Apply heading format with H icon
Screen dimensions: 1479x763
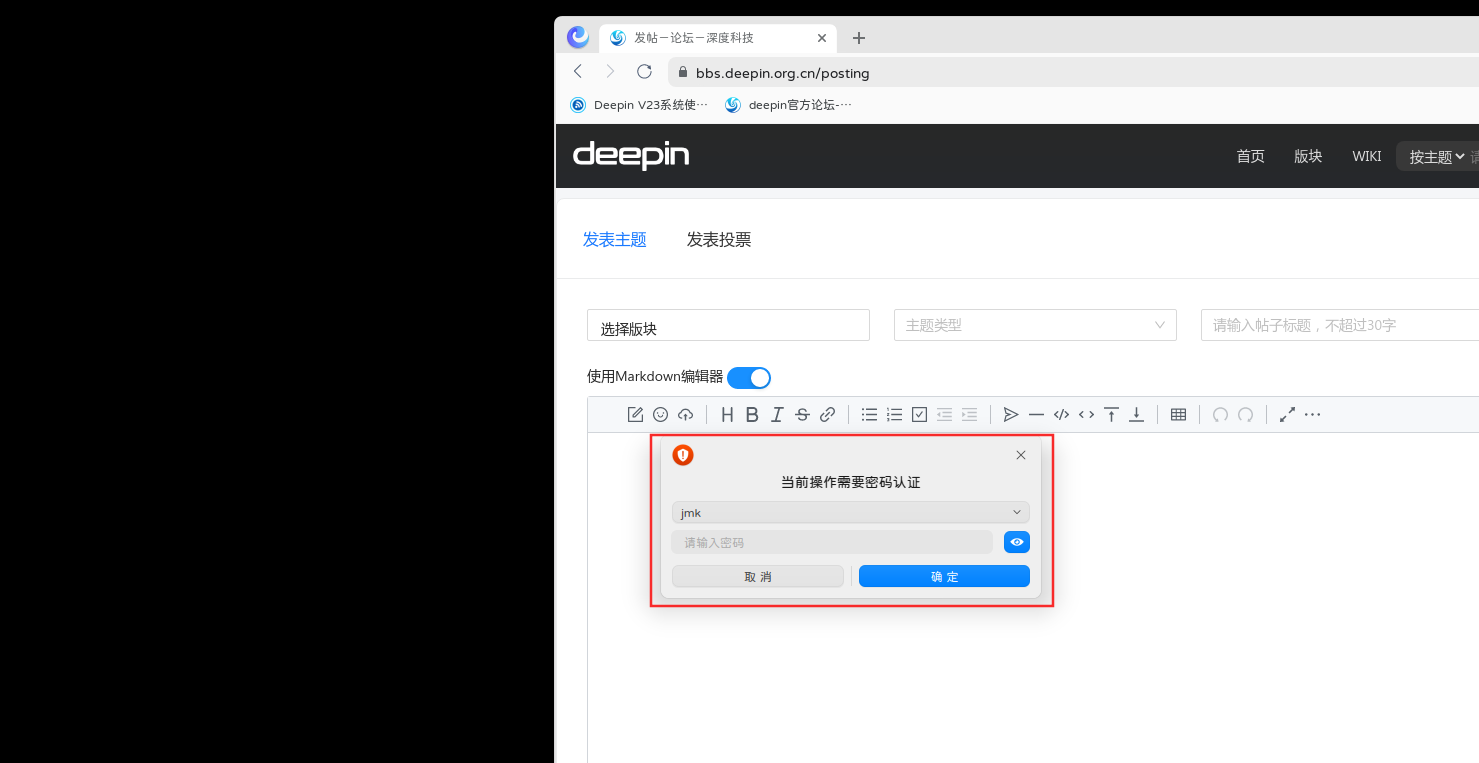pos(727,414)
